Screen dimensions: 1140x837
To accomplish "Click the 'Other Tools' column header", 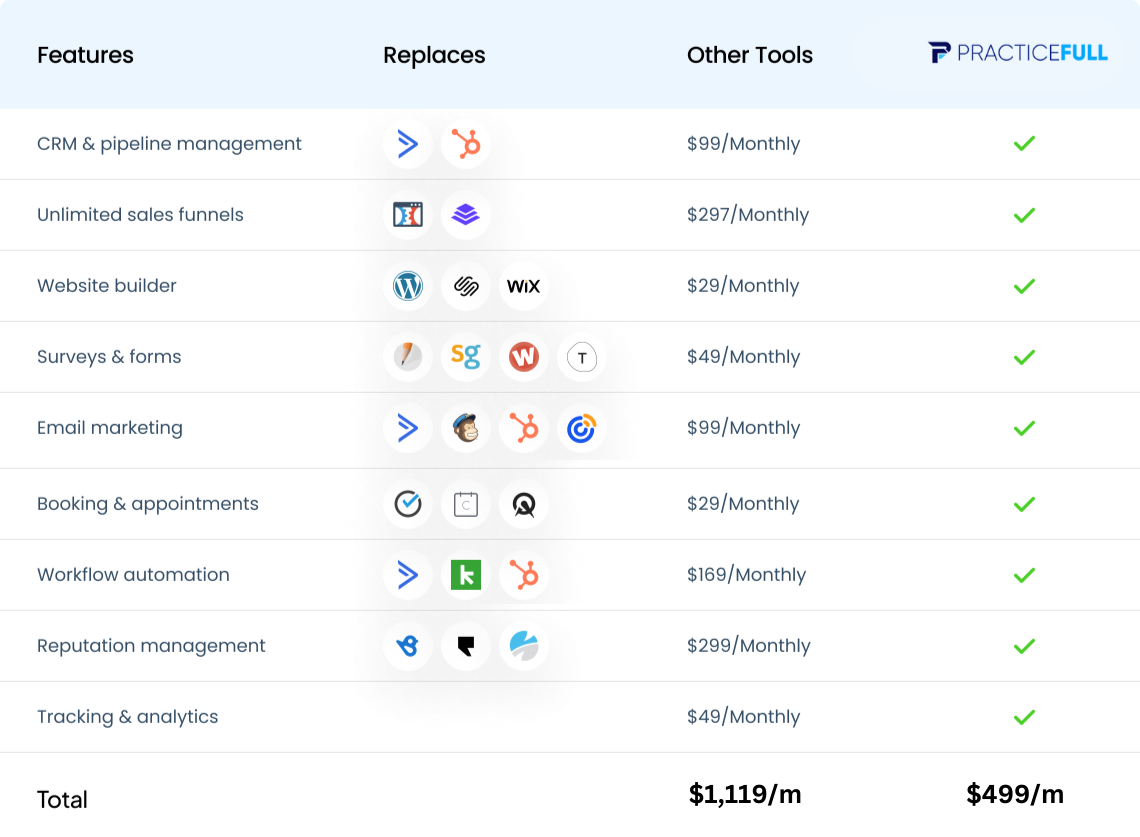I will click(x=750, y=55).
